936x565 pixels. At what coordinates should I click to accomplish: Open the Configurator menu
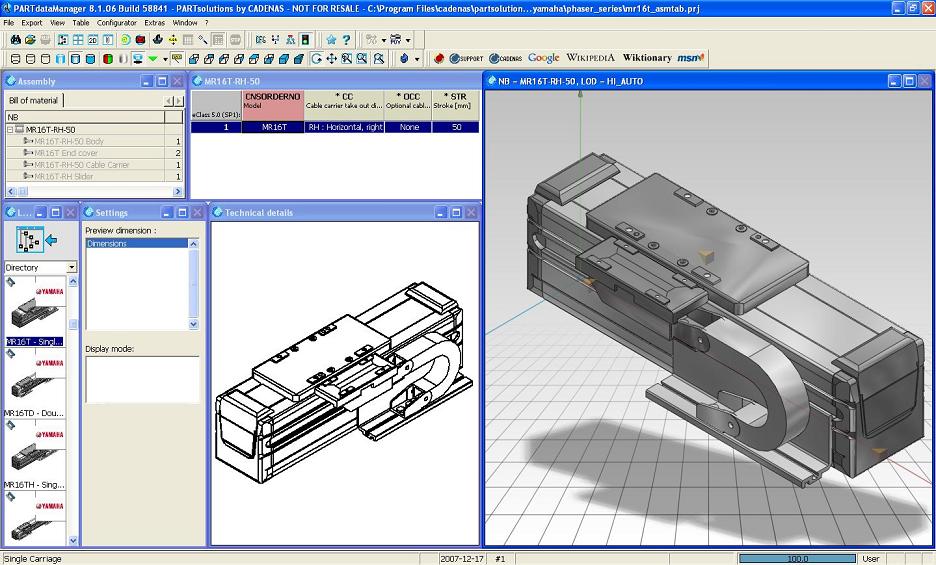coord(117,23)
